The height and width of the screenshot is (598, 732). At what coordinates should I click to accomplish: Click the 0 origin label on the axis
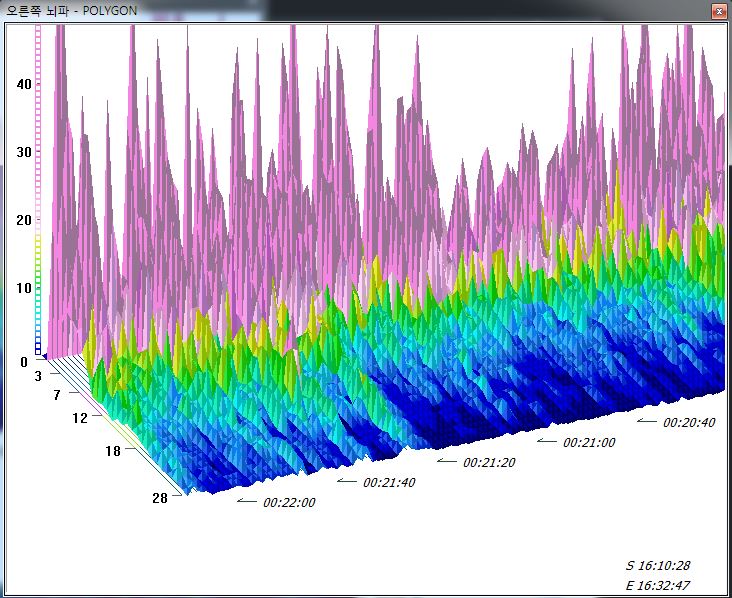(x=23, y=362)
